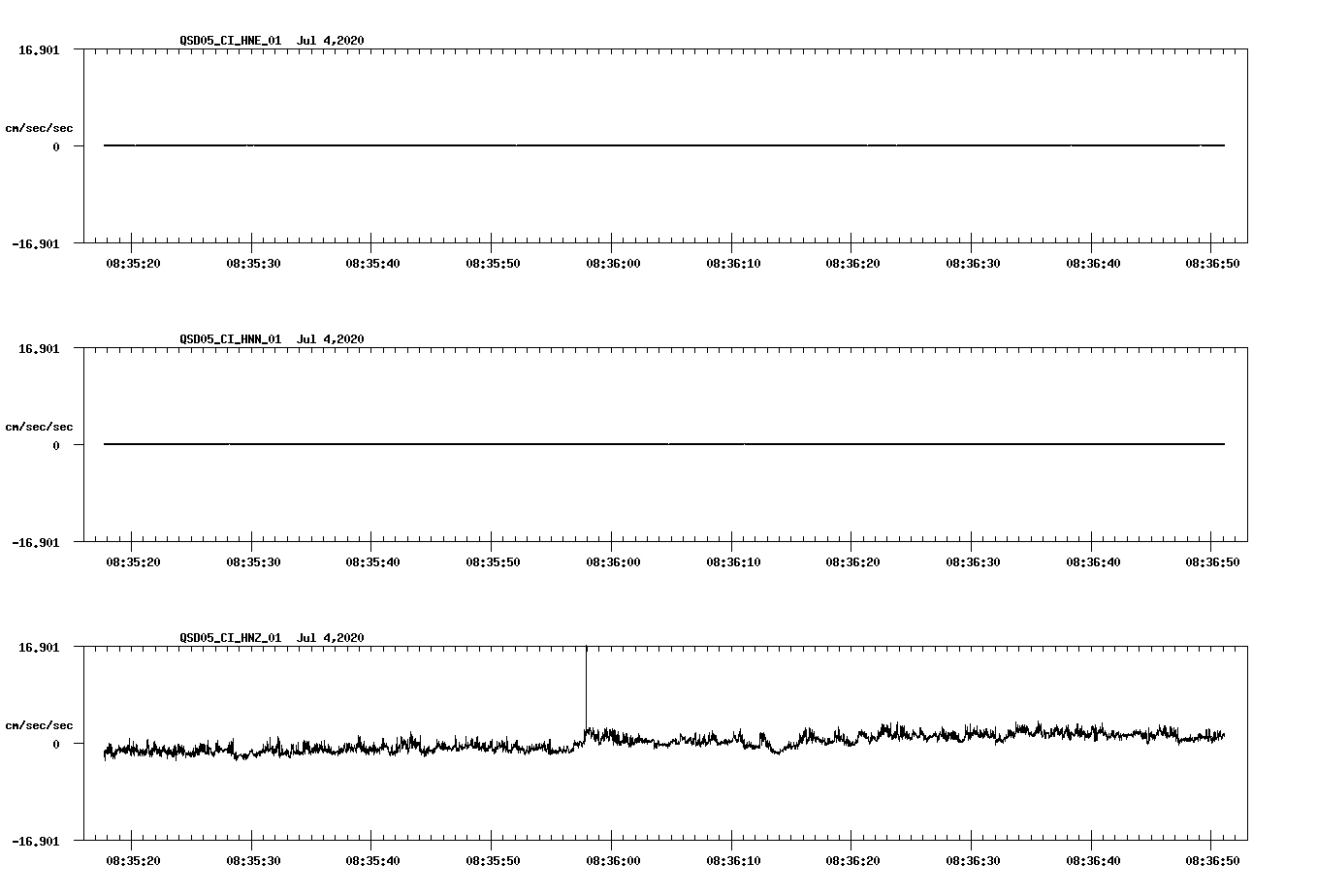The width and height of the screenshot is (1317, 896).
Task: Click the flat HNN acceleration trace line
Action: pyautogui.click(x=664, y=444)
